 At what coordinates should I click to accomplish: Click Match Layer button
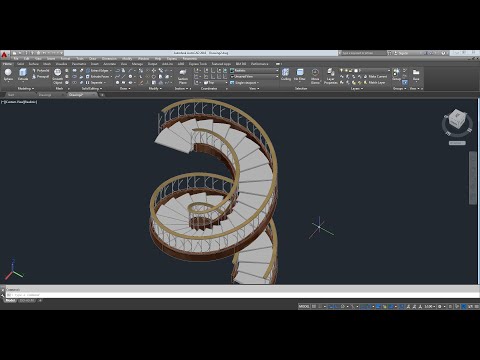374,83
